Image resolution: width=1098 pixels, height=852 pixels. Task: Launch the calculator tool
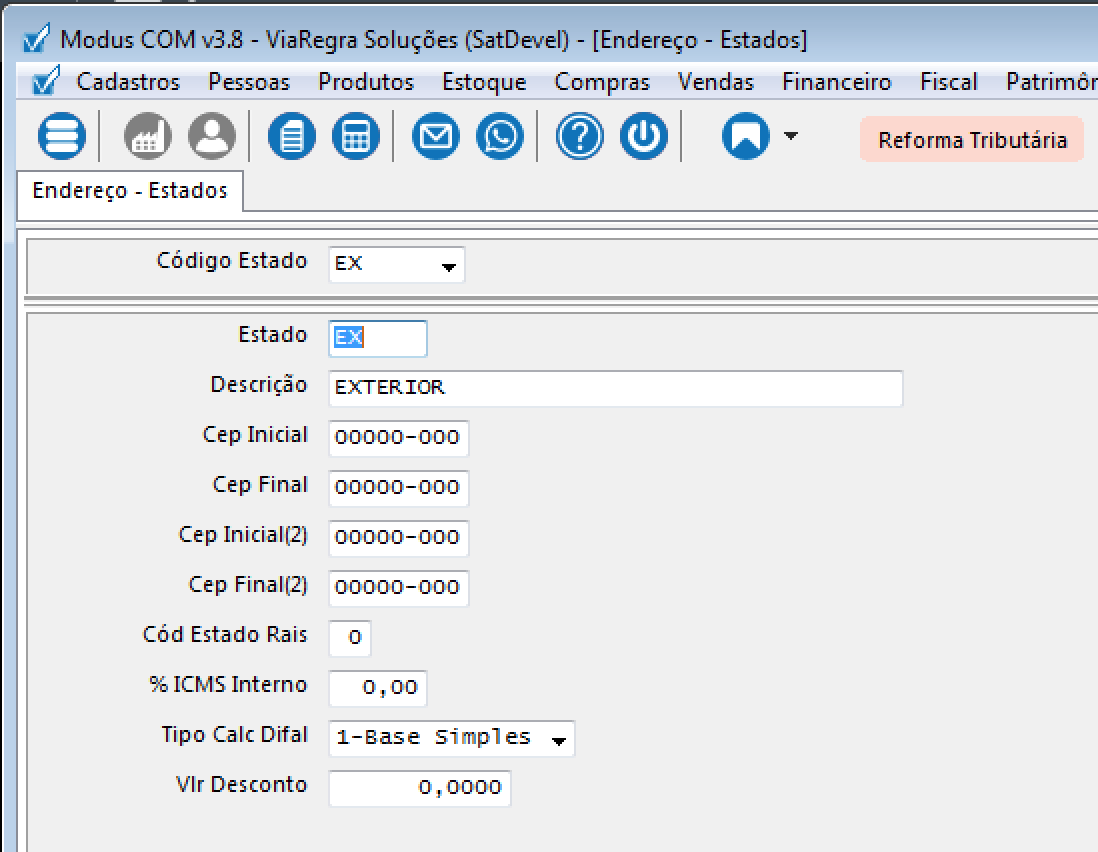pyautogui.click(x=356, y=137)
